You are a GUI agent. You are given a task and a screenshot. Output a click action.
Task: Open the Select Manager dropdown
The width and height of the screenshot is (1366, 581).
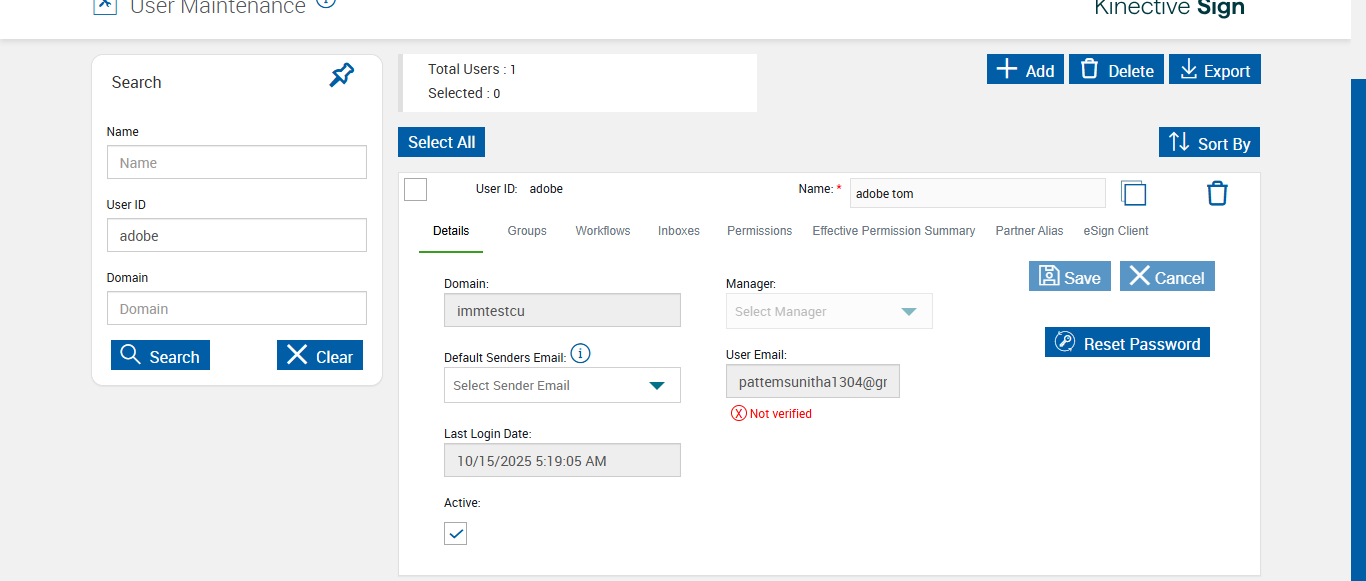pos(908,311)
